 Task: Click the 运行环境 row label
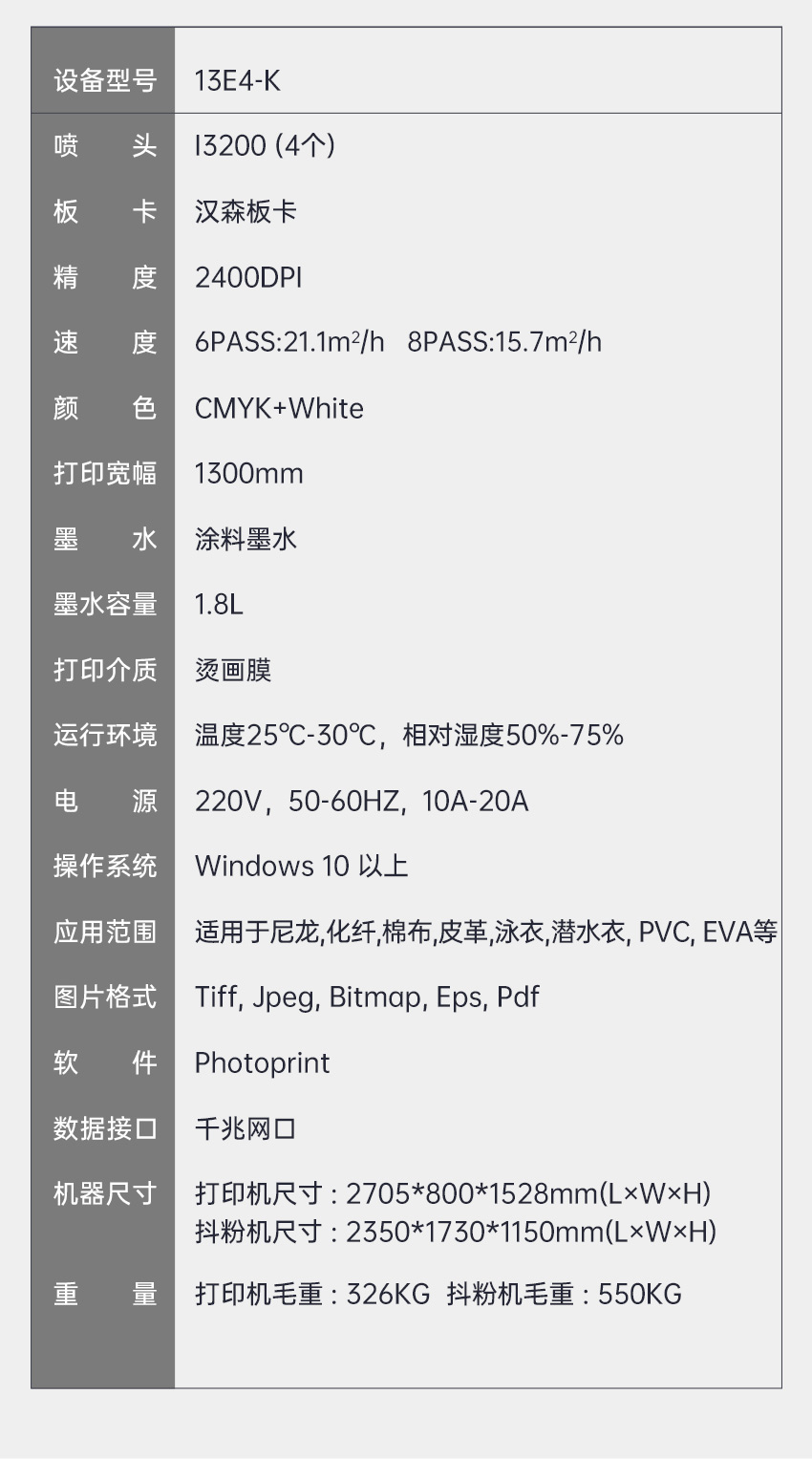click(104, 736)
